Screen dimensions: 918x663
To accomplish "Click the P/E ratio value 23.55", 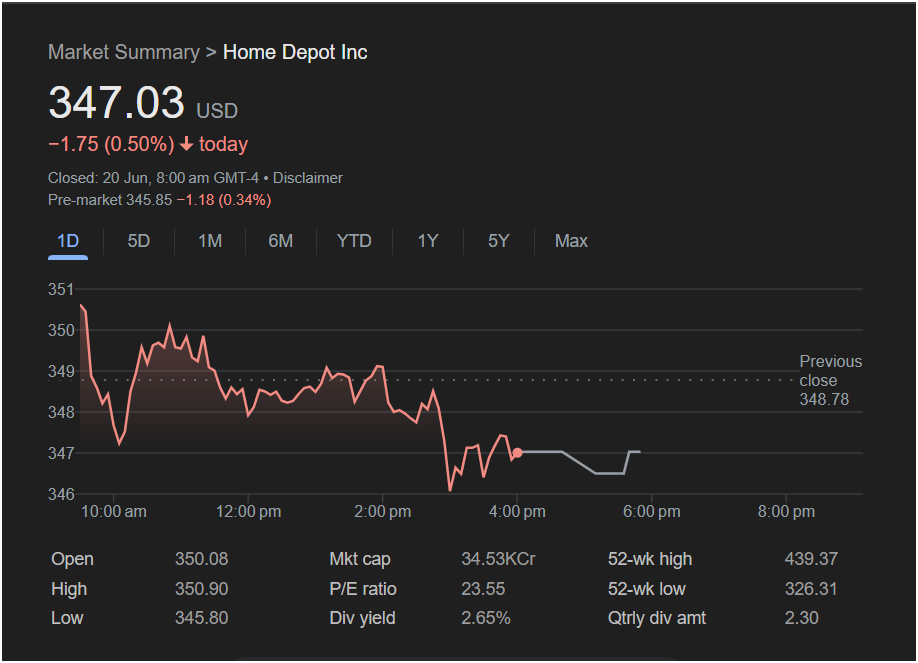I will (x=483, y=589).
